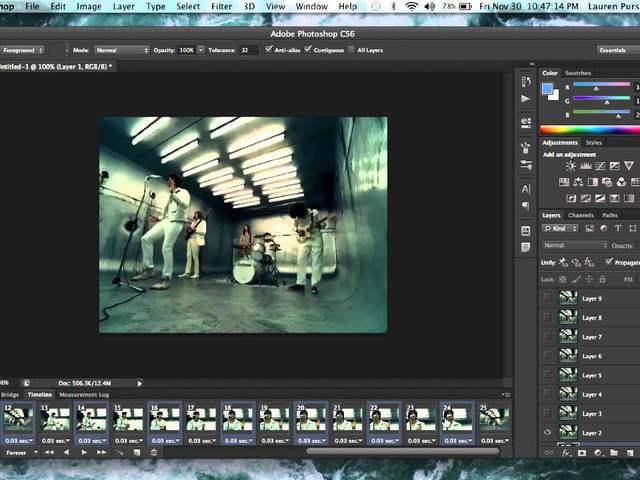Viewport: 640px width, 480px height.
Task: Switch to the Channels tab
Action: point(581,215)
